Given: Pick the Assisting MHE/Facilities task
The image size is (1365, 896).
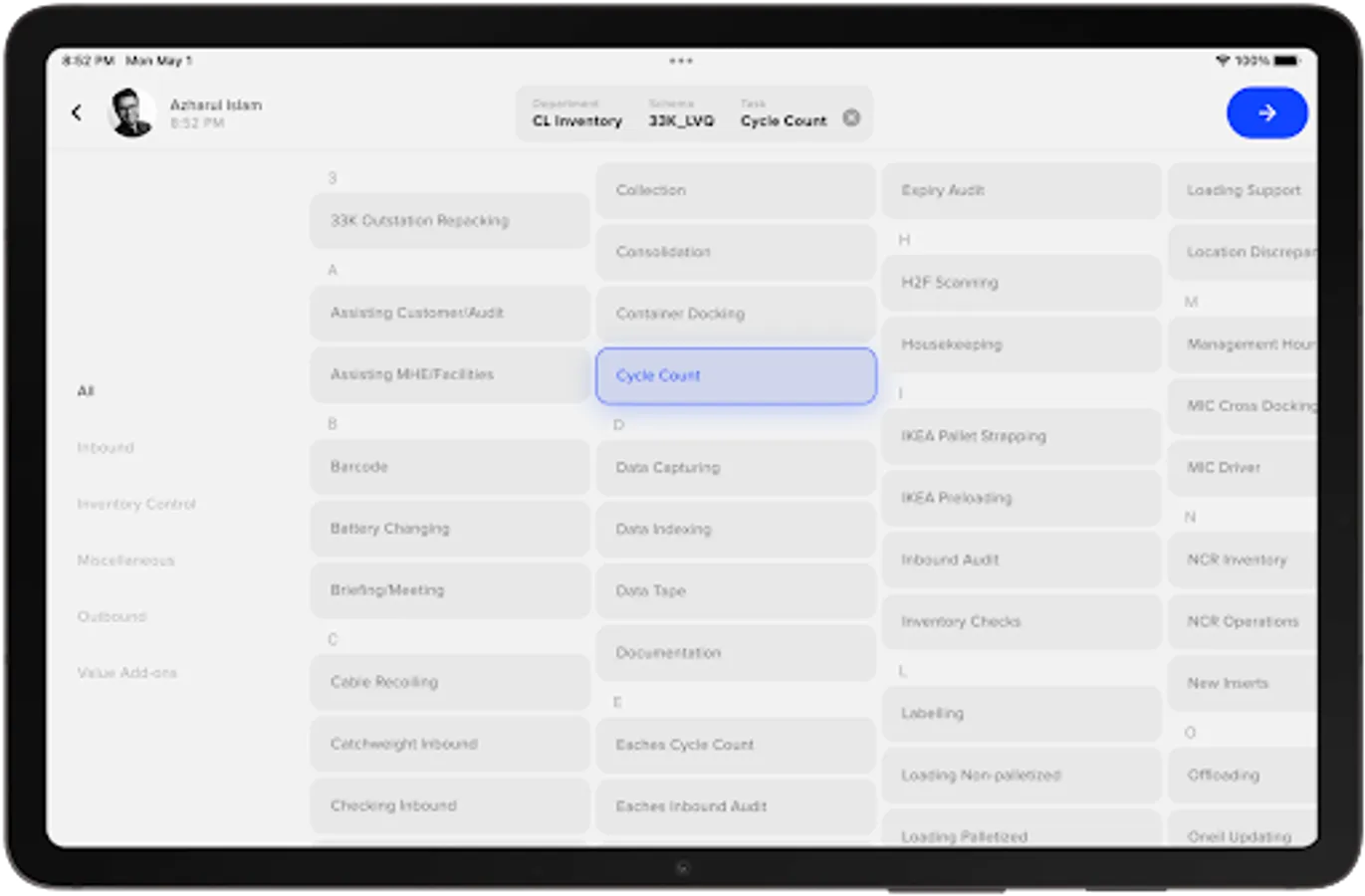Looking at the screenshot, I should point(450,374).
